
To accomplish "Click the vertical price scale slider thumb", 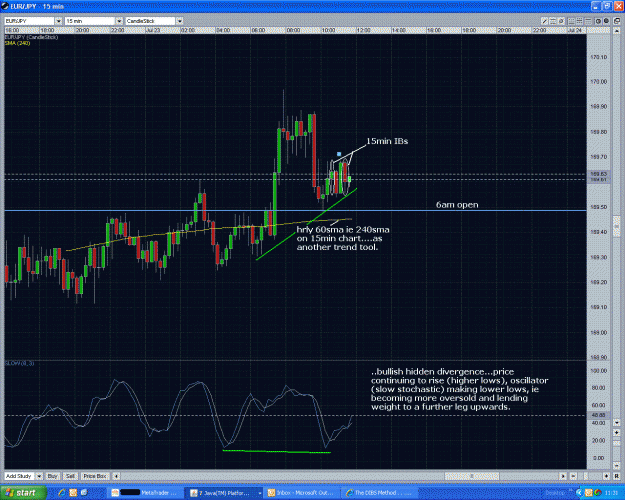I will click(x=617, y=228).
